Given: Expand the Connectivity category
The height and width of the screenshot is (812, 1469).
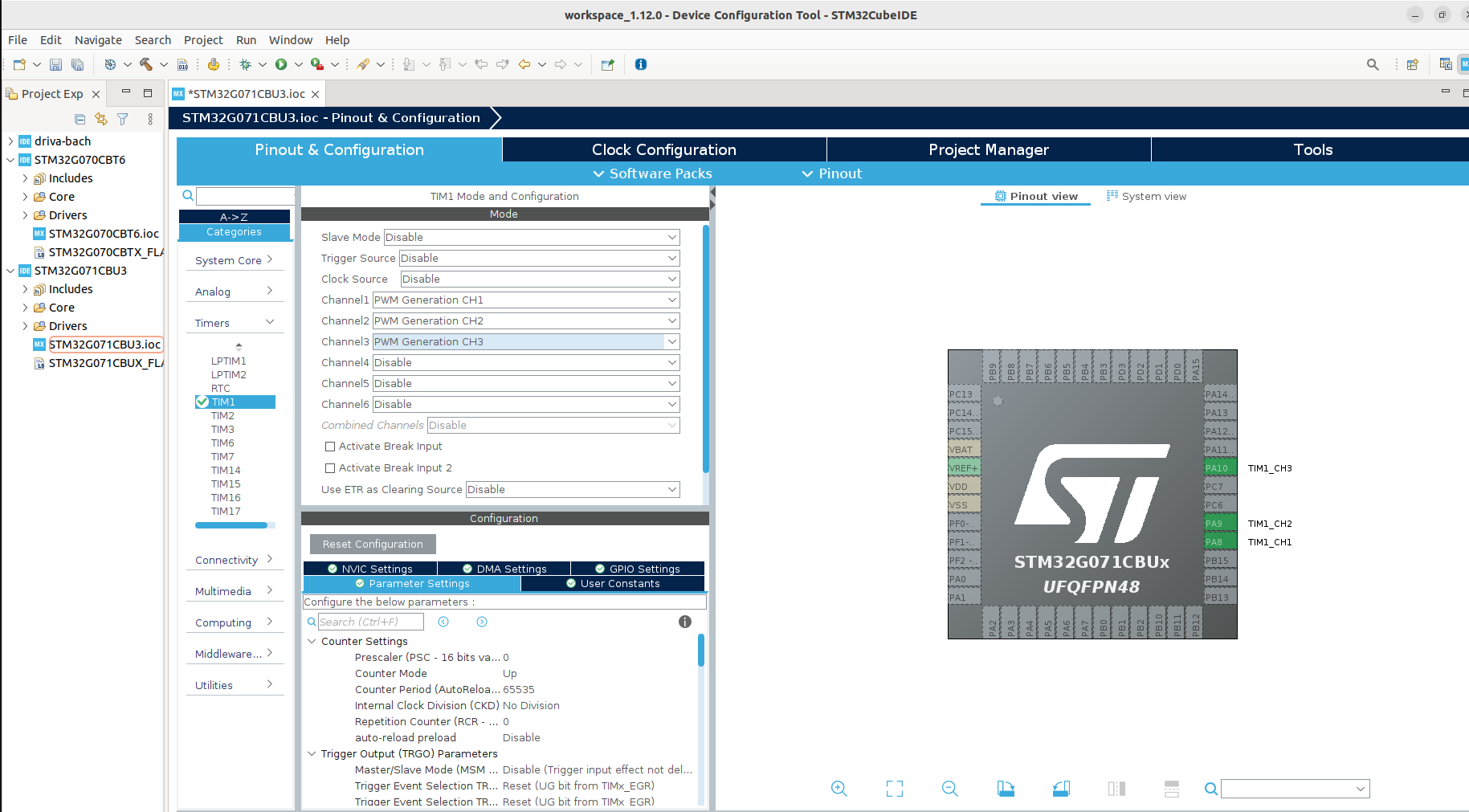Looking at the screenshot, I should click(234, 560).
